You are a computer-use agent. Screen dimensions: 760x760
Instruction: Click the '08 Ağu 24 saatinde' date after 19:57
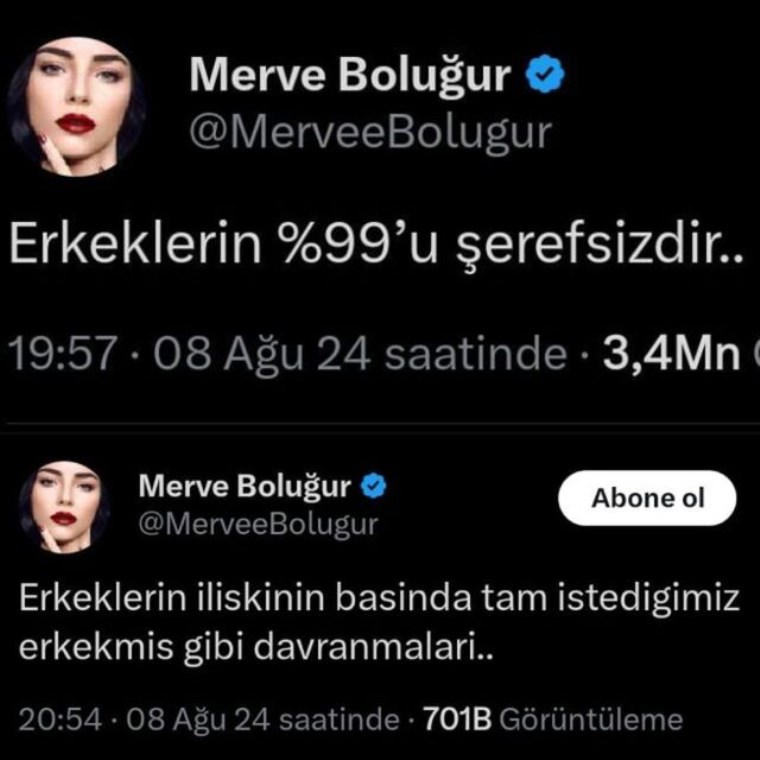point(360,354)
